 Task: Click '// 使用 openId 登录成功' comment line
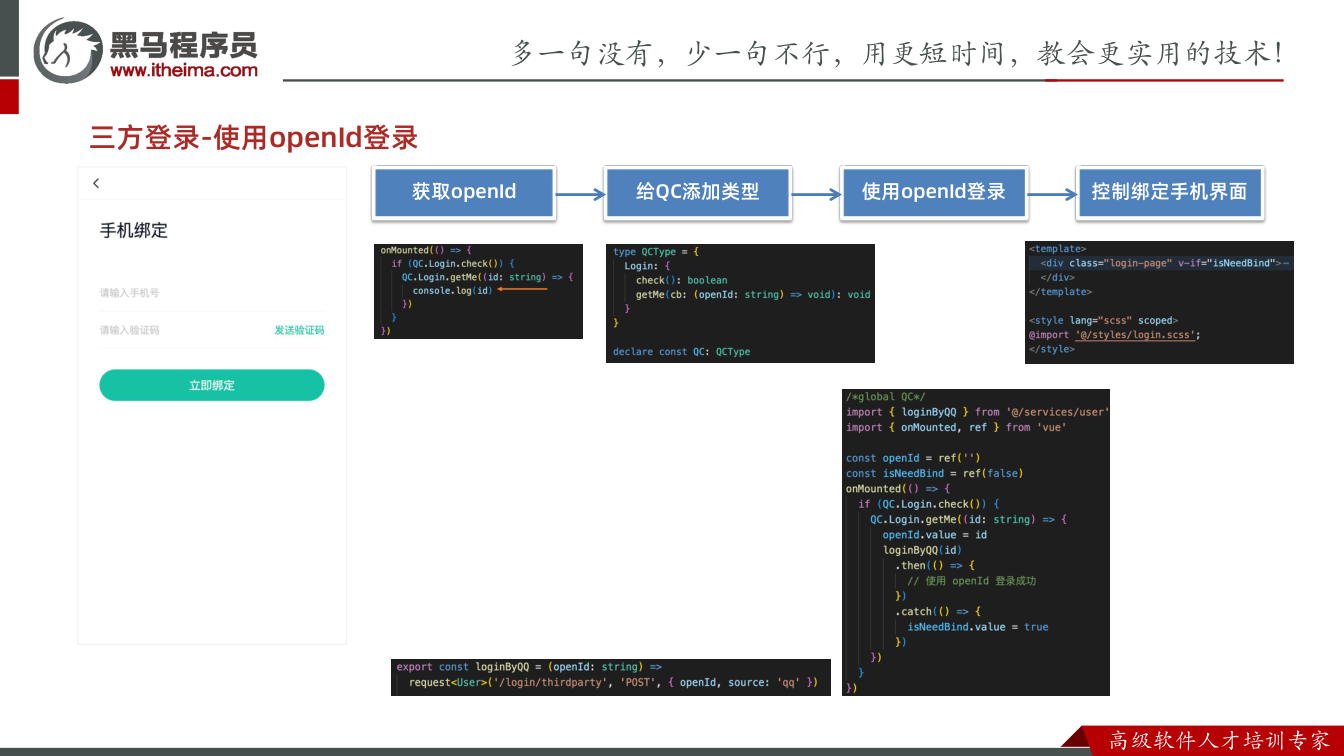(x=972, y=581)
